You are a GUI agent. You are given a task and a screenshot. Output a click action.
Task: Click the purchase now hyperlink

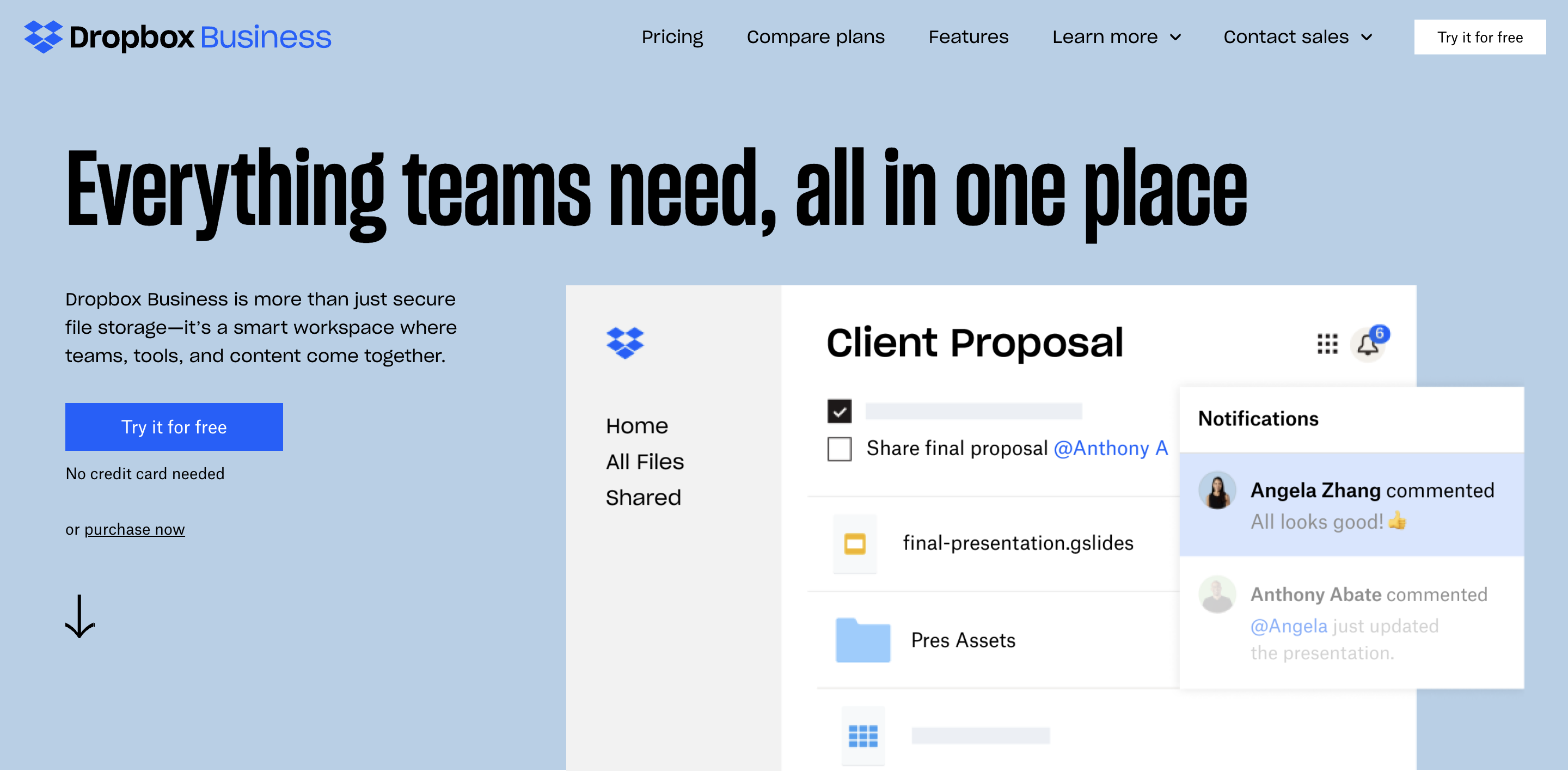(135, 529)
